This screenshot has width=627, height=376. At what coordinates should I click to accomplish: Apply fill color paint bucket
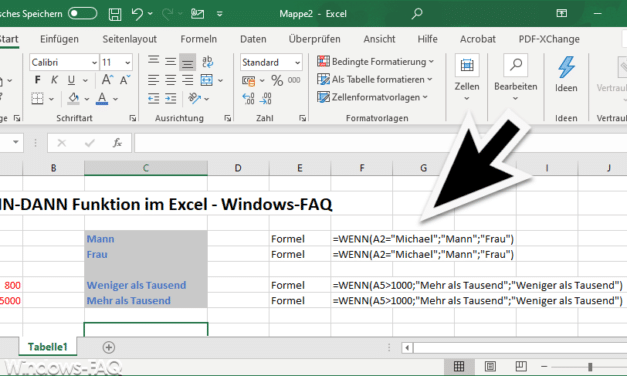73,98
